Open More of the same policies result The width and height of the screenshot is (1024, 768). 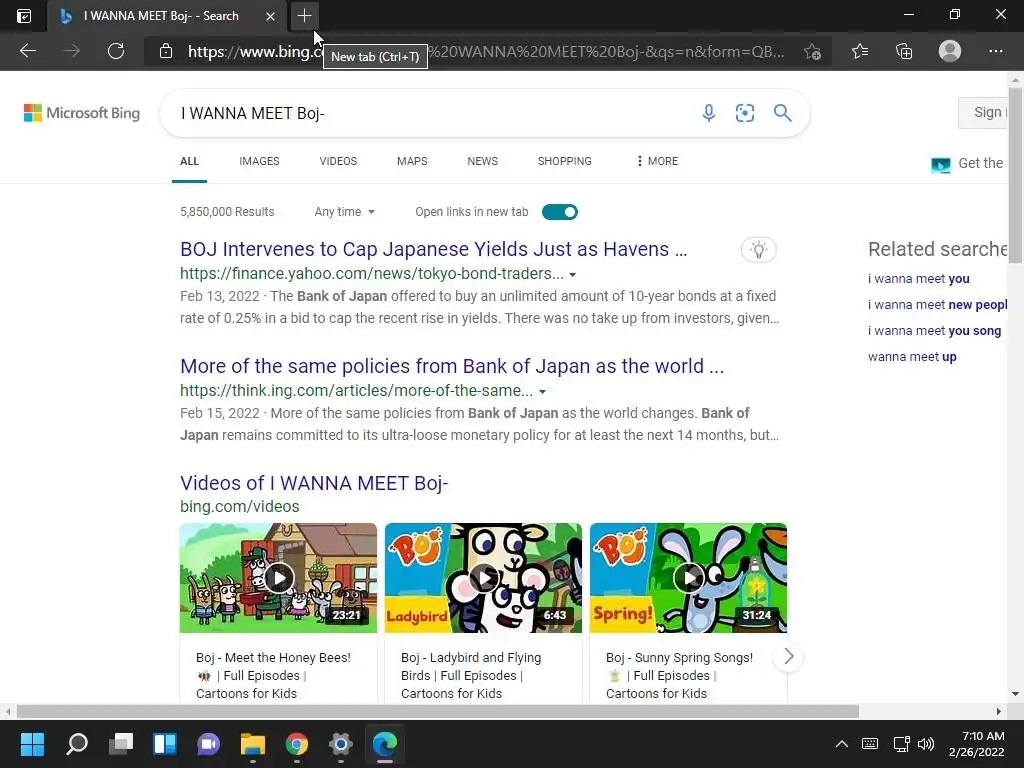pos(452,366)
